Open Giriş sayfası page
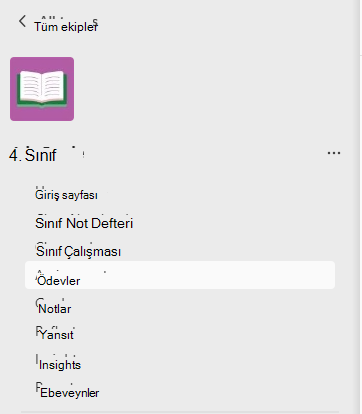Viewport: 362px width, 414px height. tap(66, 195)
